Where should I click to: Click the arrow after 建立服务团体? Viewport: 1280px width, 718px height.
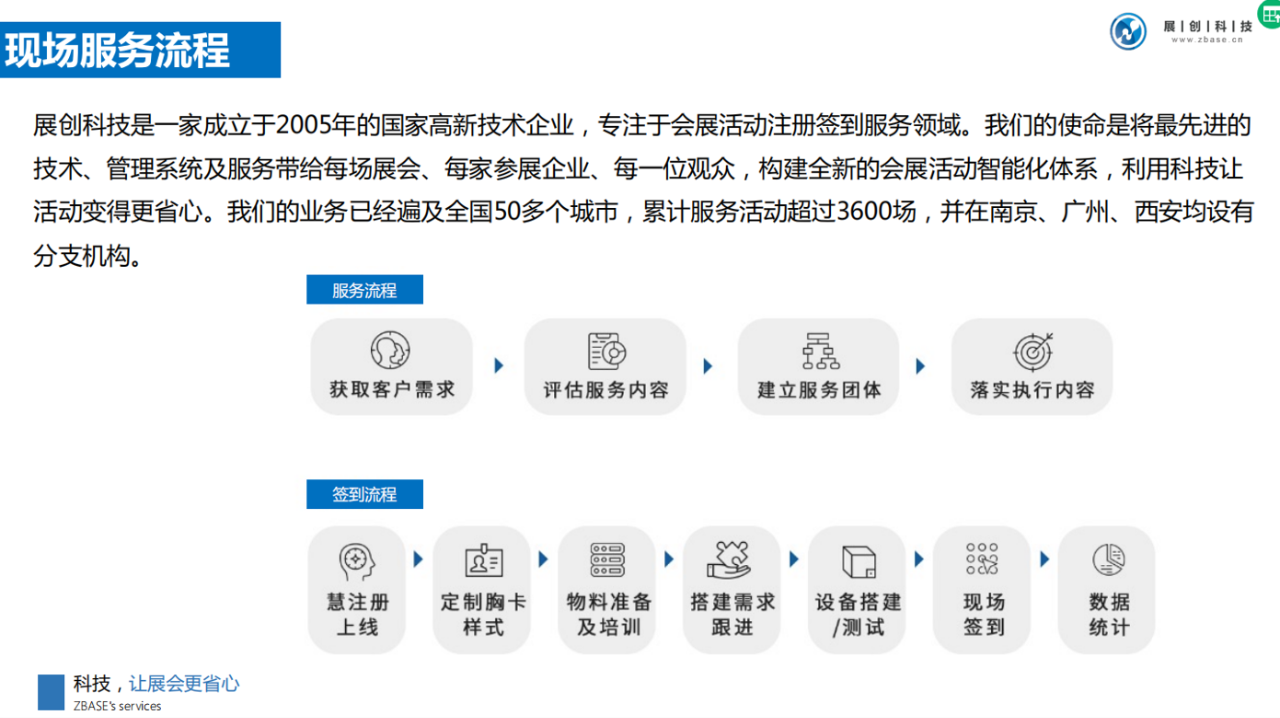pos(920,366)
